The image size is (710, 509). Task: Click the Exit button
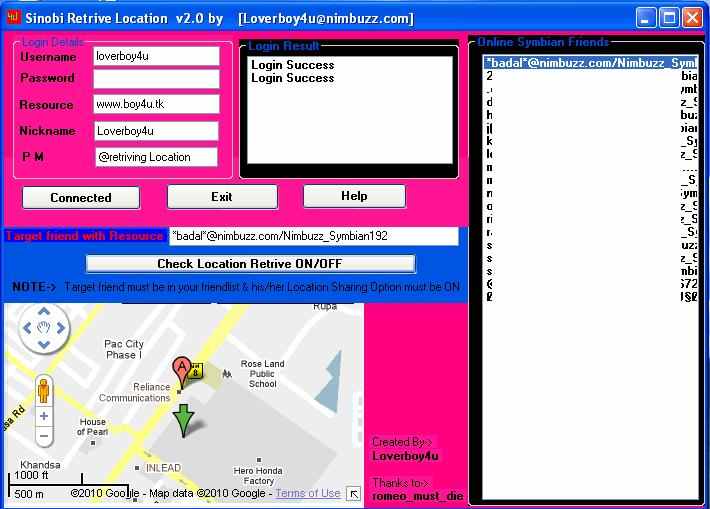[x=221, y=197]
